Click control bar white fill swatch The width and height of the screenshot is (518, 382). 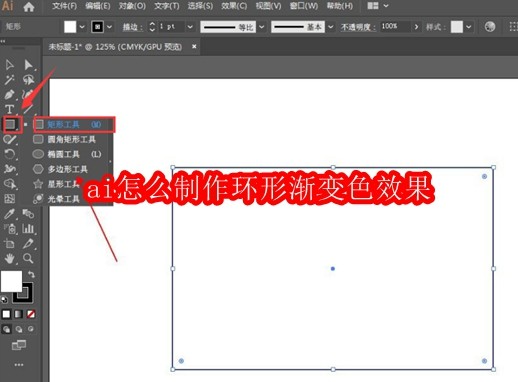pos(70,27)
